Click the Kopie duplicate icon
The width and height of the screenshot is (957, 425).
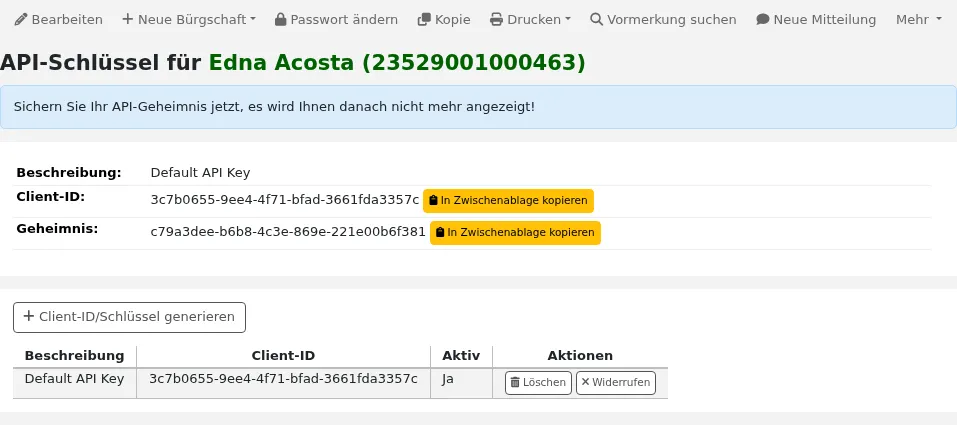point(424,20)
